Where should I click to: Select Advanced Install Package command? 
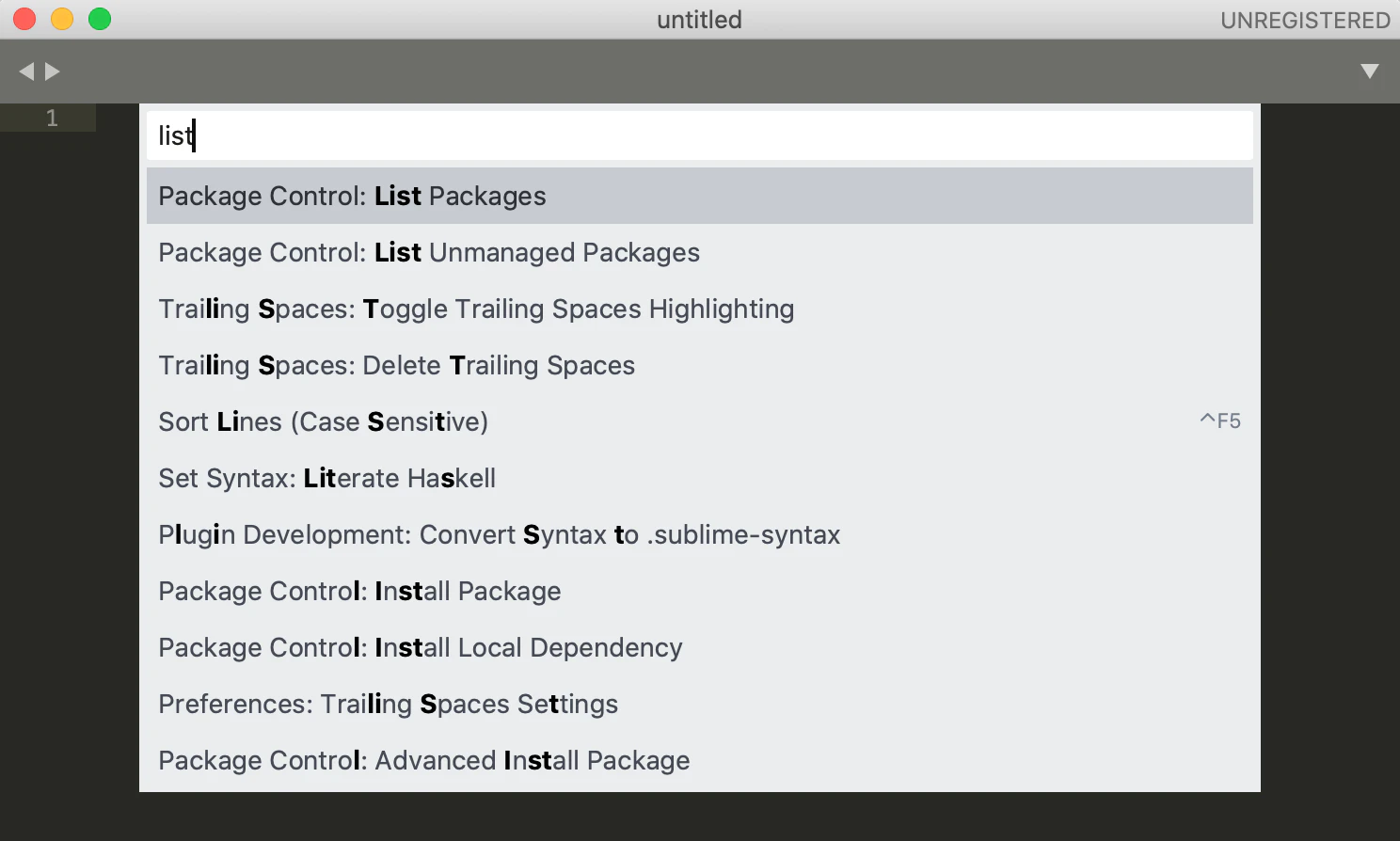[x=700, y=760]
